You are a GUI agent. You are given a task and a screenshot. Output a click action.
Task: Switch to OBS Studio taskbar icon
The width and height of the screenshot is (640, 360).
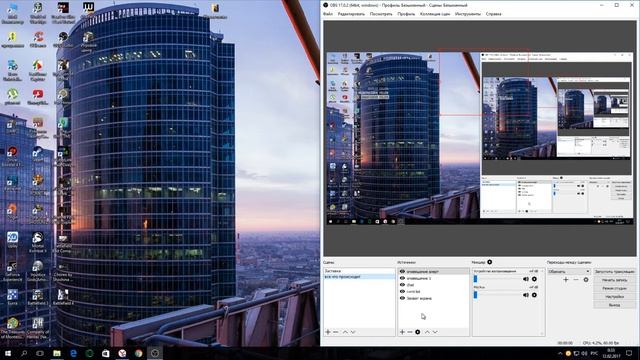point(155,353)
